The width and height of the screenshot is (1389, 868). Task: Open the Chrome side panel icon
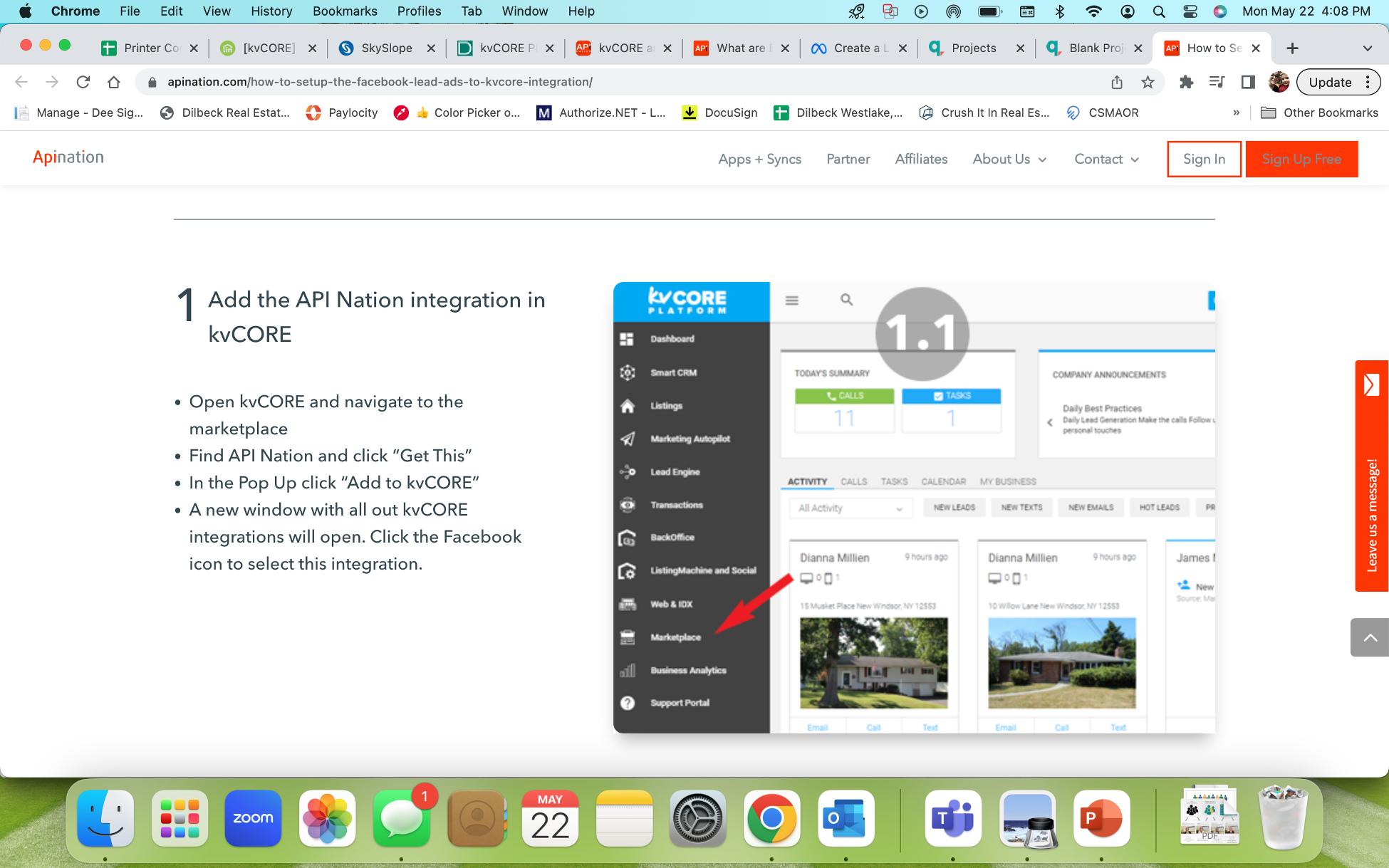click(x=1248, y=82)
